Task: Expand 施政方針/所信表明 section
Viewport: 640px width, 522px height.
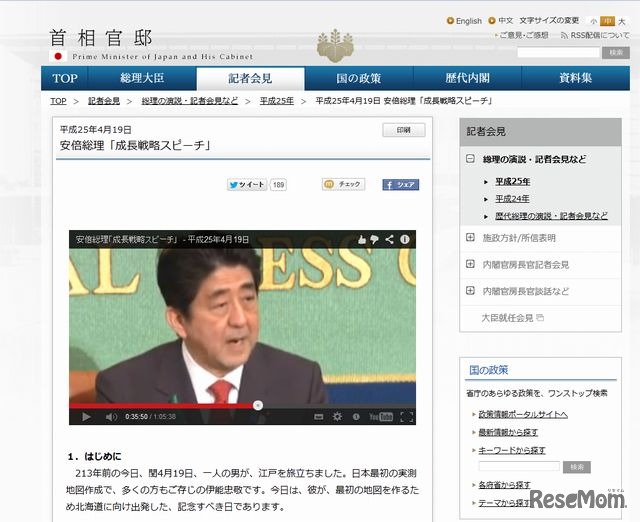Action: 470,237
